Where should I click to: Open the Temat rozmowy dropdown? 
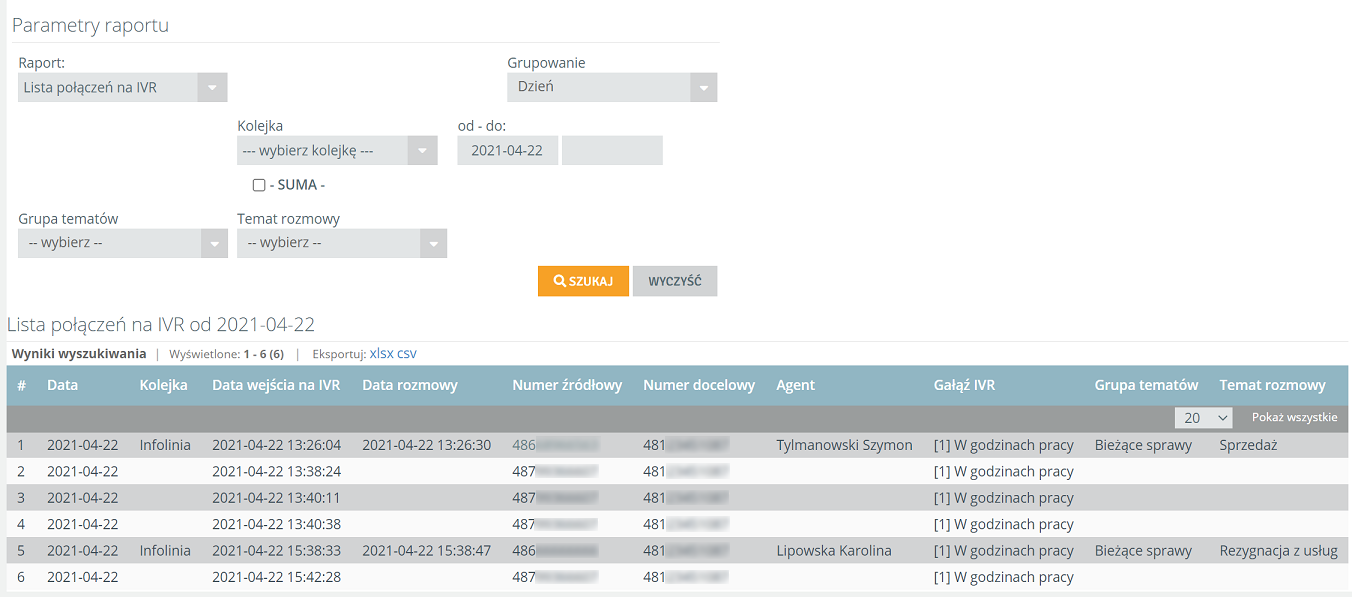point(342,243)
